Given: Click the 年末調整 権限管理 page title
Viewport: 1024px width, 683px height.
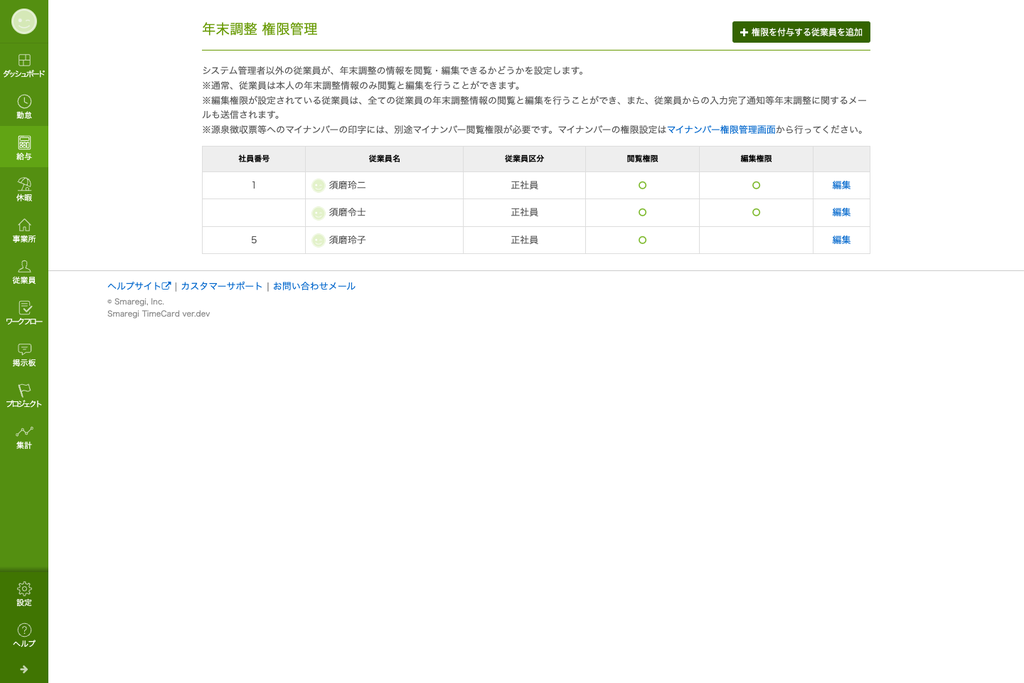Looking at the screenshot, I should pyautogui.click(x=260, y=29).
